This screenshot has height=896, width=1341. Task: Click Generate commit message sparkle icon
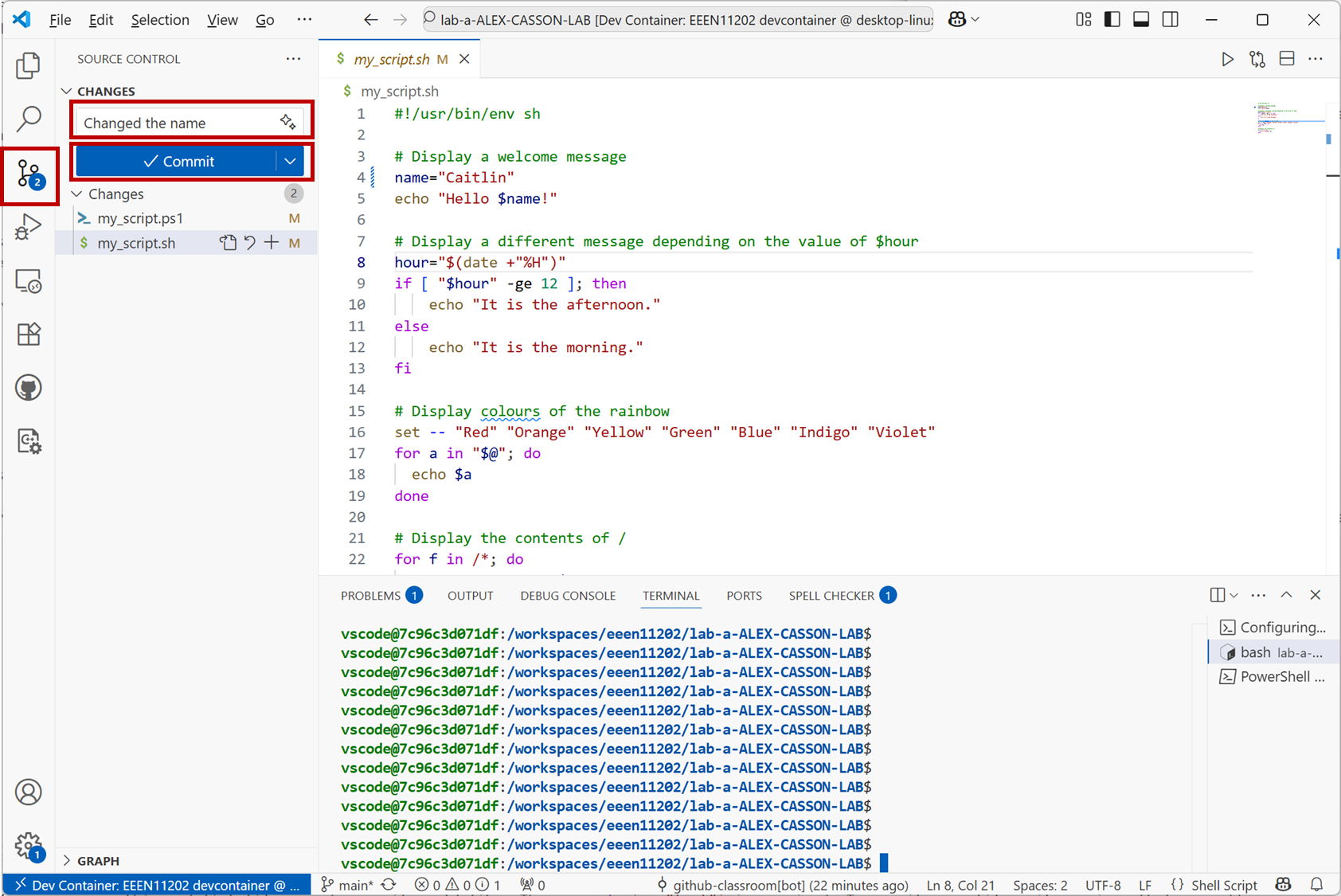pos(287,122)
